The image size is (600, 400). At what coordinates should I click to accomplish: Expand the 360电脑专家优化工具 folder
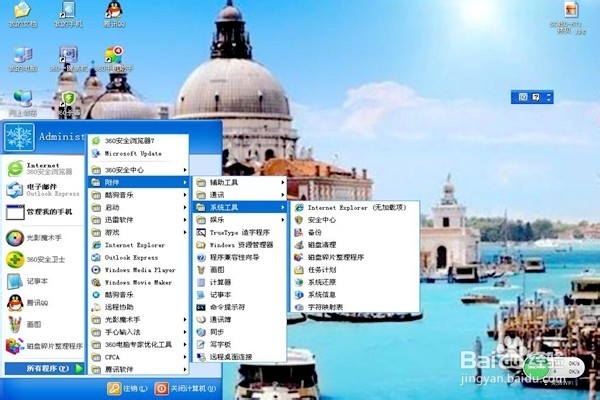[139, 344]
